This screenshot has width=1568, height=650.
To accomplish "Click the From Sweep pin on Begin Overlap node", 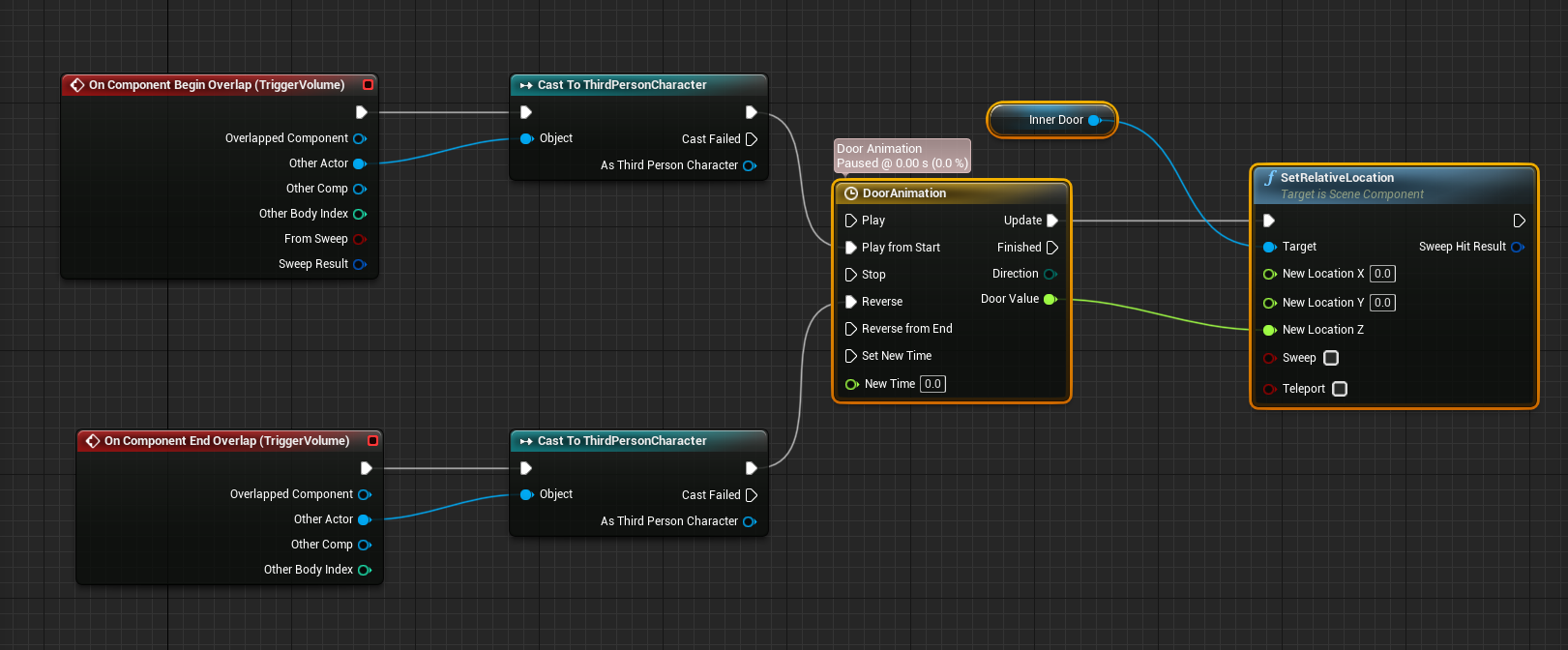I will pyautogui.click(x=360, y=239).
